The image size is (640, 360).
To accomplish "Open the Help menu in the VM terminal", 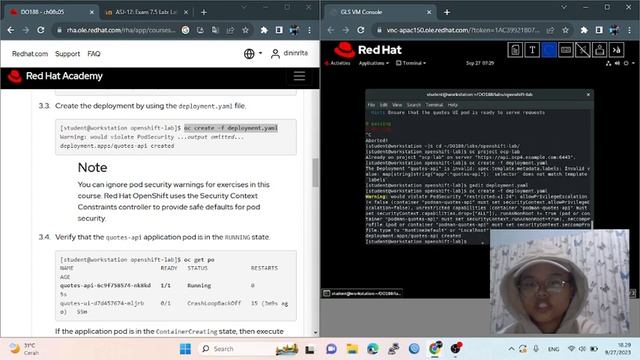I will [x=452, y=105].
